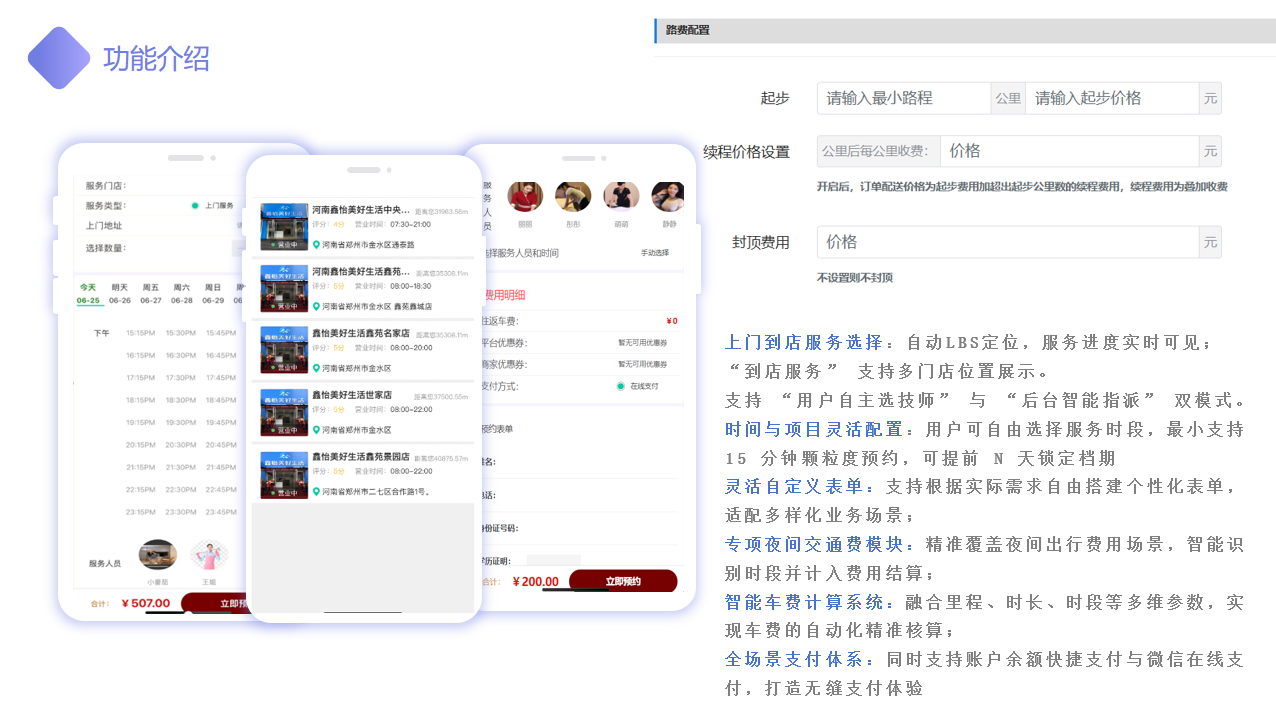Select the 在线支付 payment radio button

[x=621, y=386]
